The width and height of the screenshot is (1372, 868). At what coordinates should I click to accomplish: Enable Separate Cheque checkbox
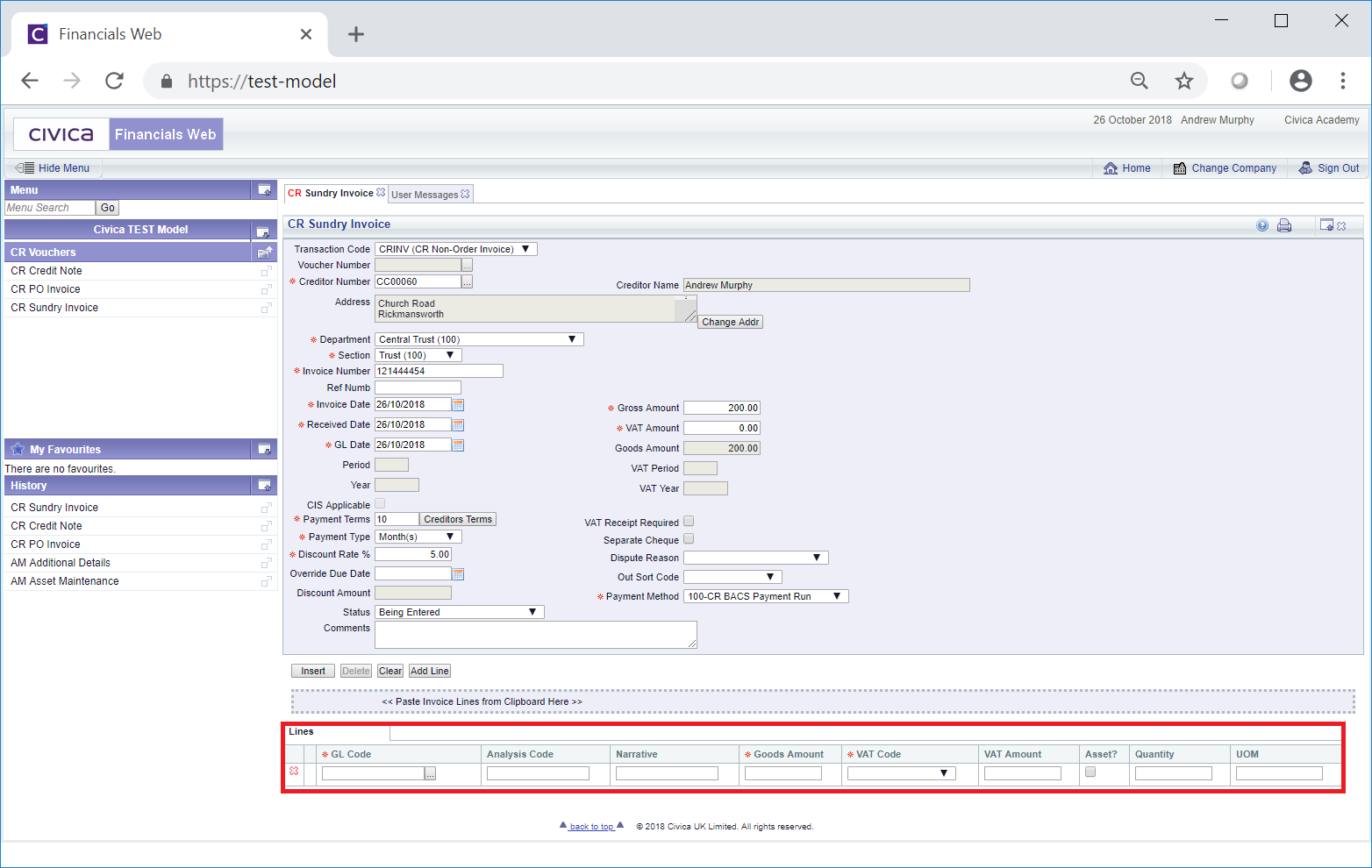pyautogui.click(x=689, y=538)
